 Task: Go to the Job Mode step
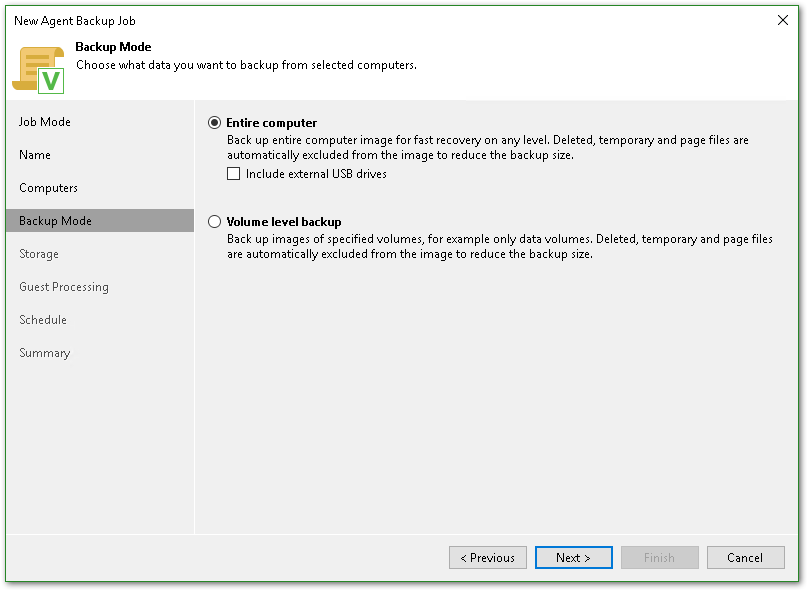click(x=45, y=122)
